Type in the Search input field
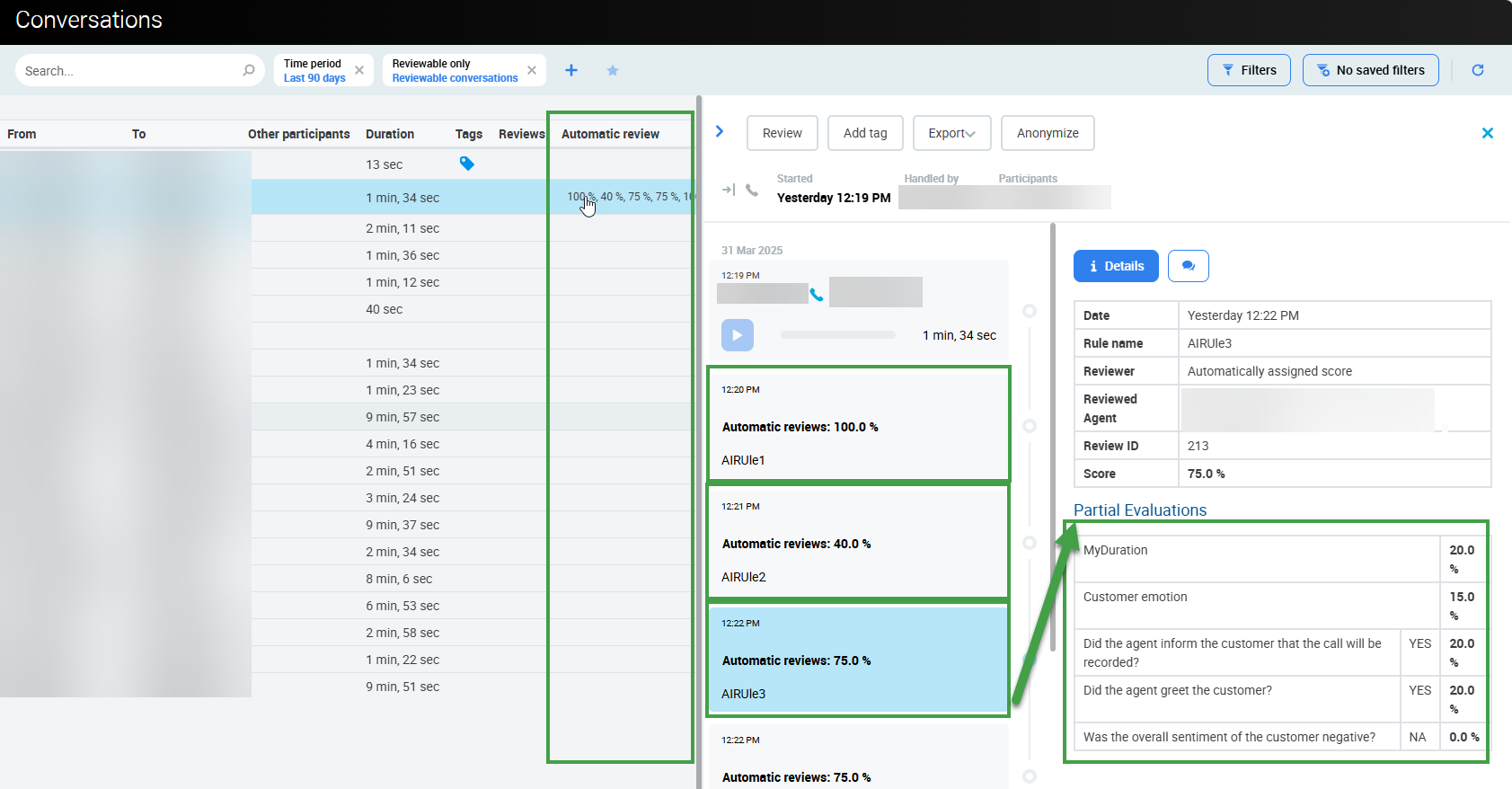 [x=130, y=70]
